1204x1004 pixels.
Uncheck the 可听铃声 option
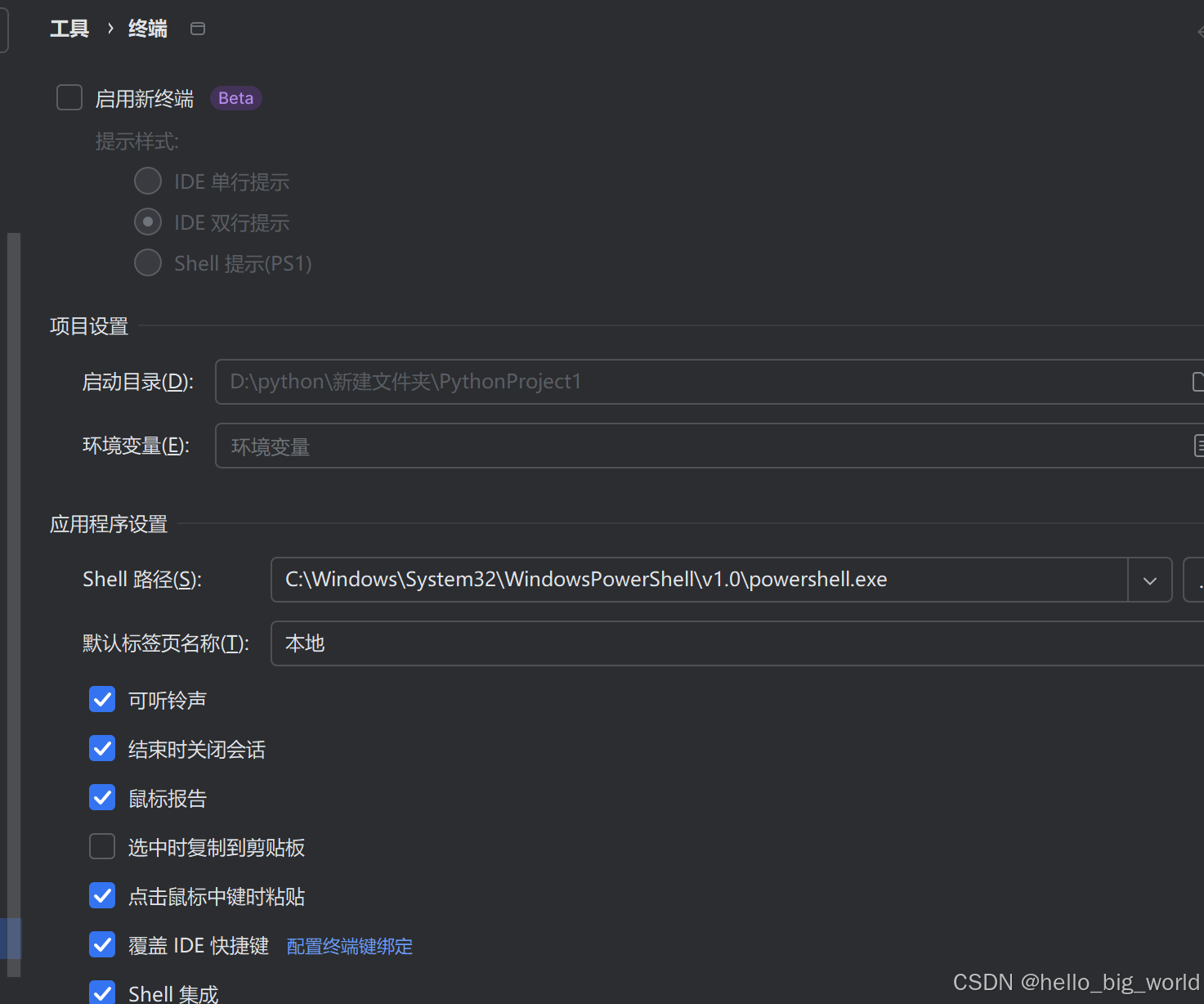click(x=101, y=699)
